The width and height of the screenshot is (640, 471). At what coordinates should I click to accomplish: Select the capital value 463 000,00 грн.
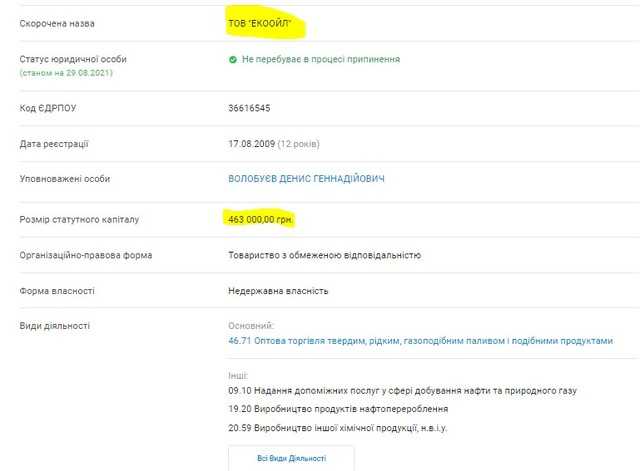click(260, 220)
